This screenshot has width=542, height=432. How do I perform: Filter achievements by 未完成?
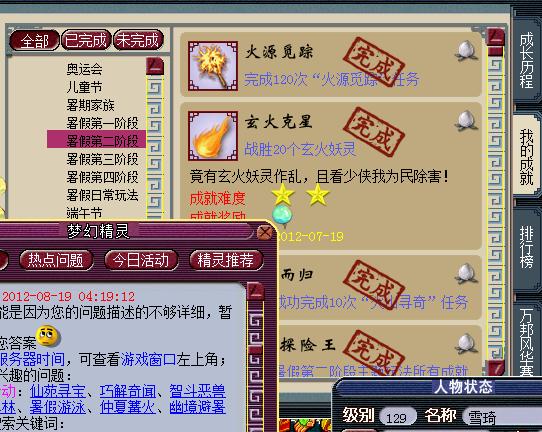(138, 40)
